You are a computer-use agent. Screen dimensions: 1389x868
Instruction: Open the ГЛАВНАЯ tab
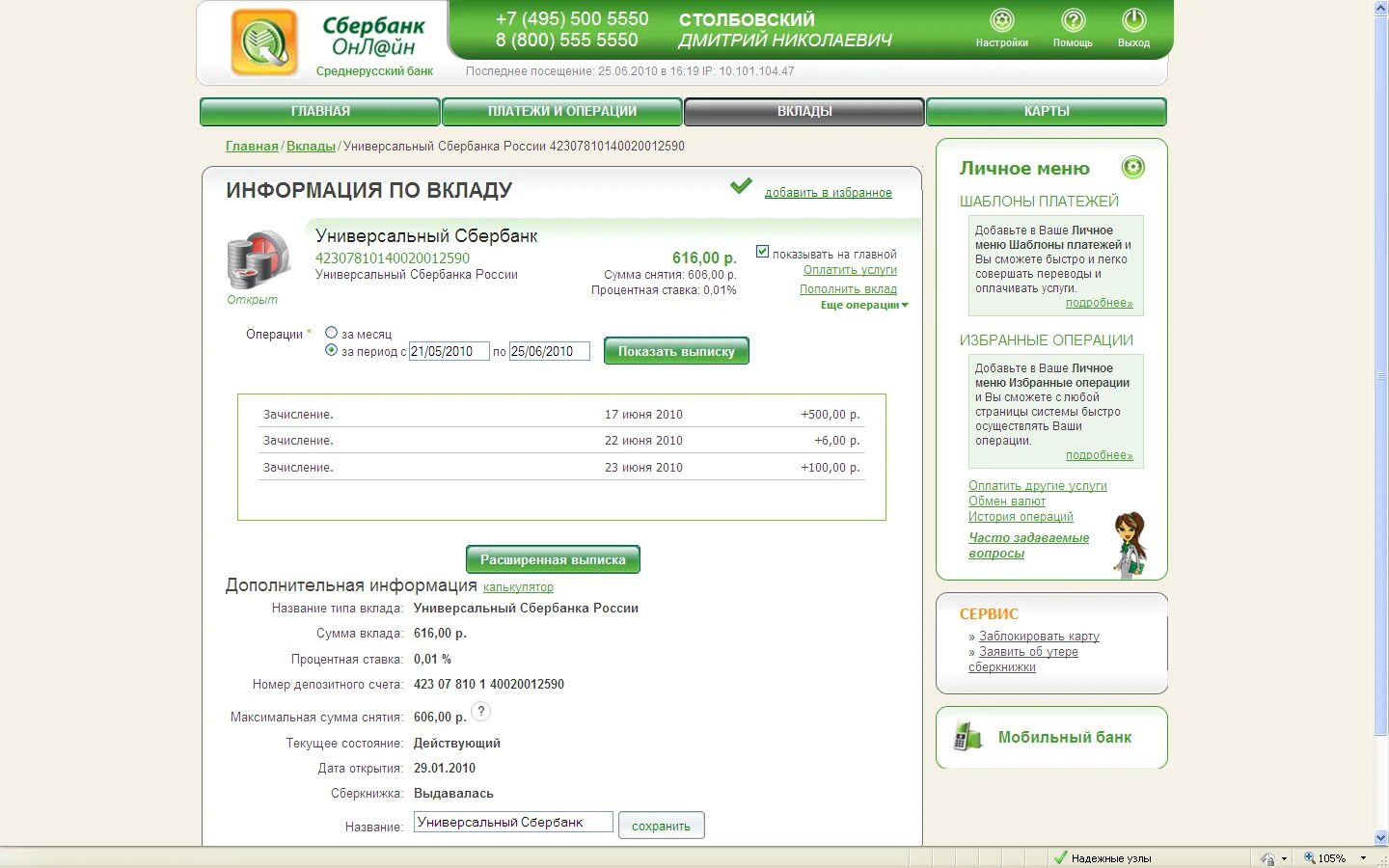point(320,112)
